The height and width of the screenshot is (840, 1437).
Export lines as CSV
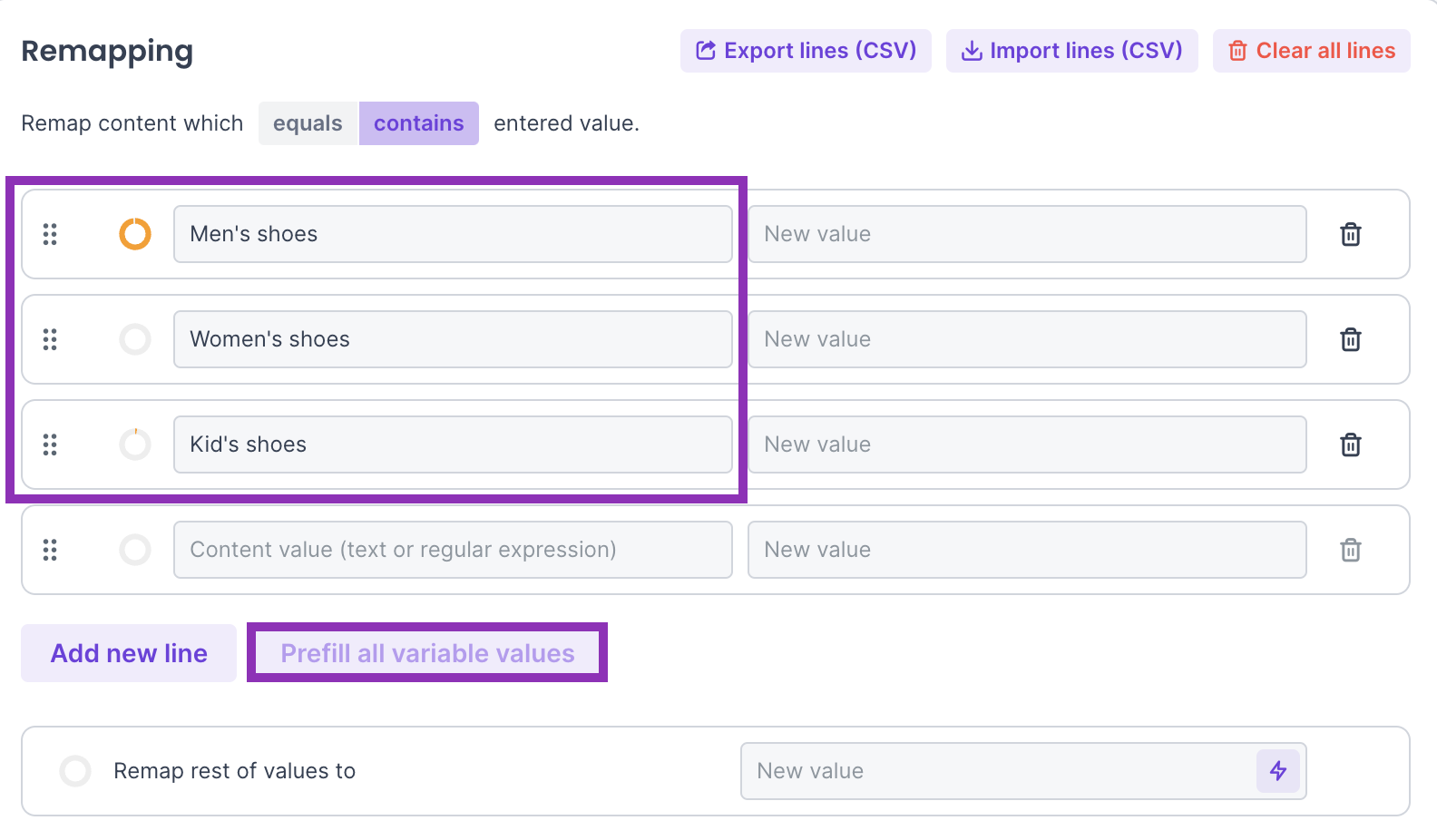(x=806, y=51)
